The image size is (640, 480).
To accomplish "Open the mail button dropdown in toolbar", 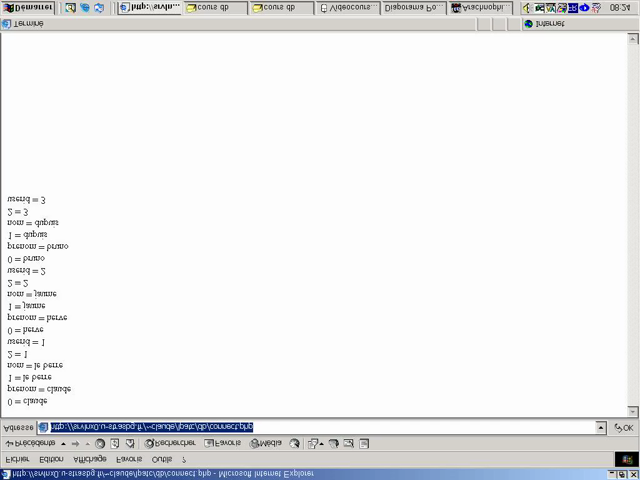I will (323, 443).
